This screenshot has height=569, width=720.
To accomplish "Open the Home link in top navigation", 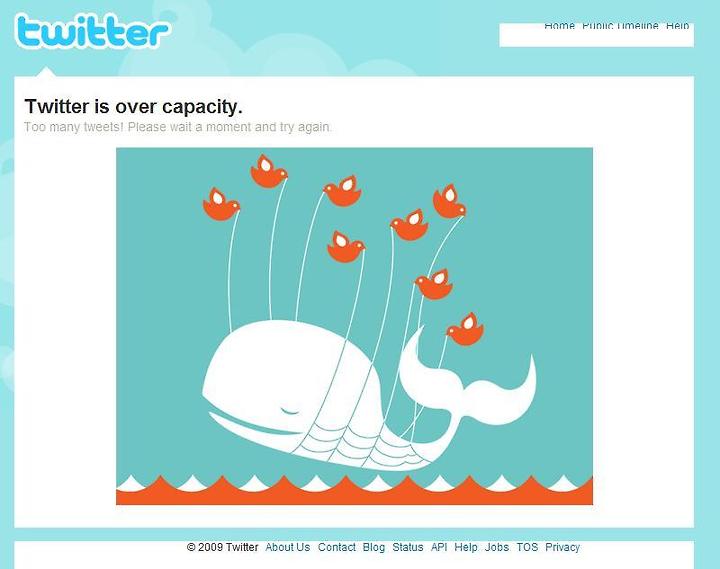I will pyautogui.click(x=559, y=26).
